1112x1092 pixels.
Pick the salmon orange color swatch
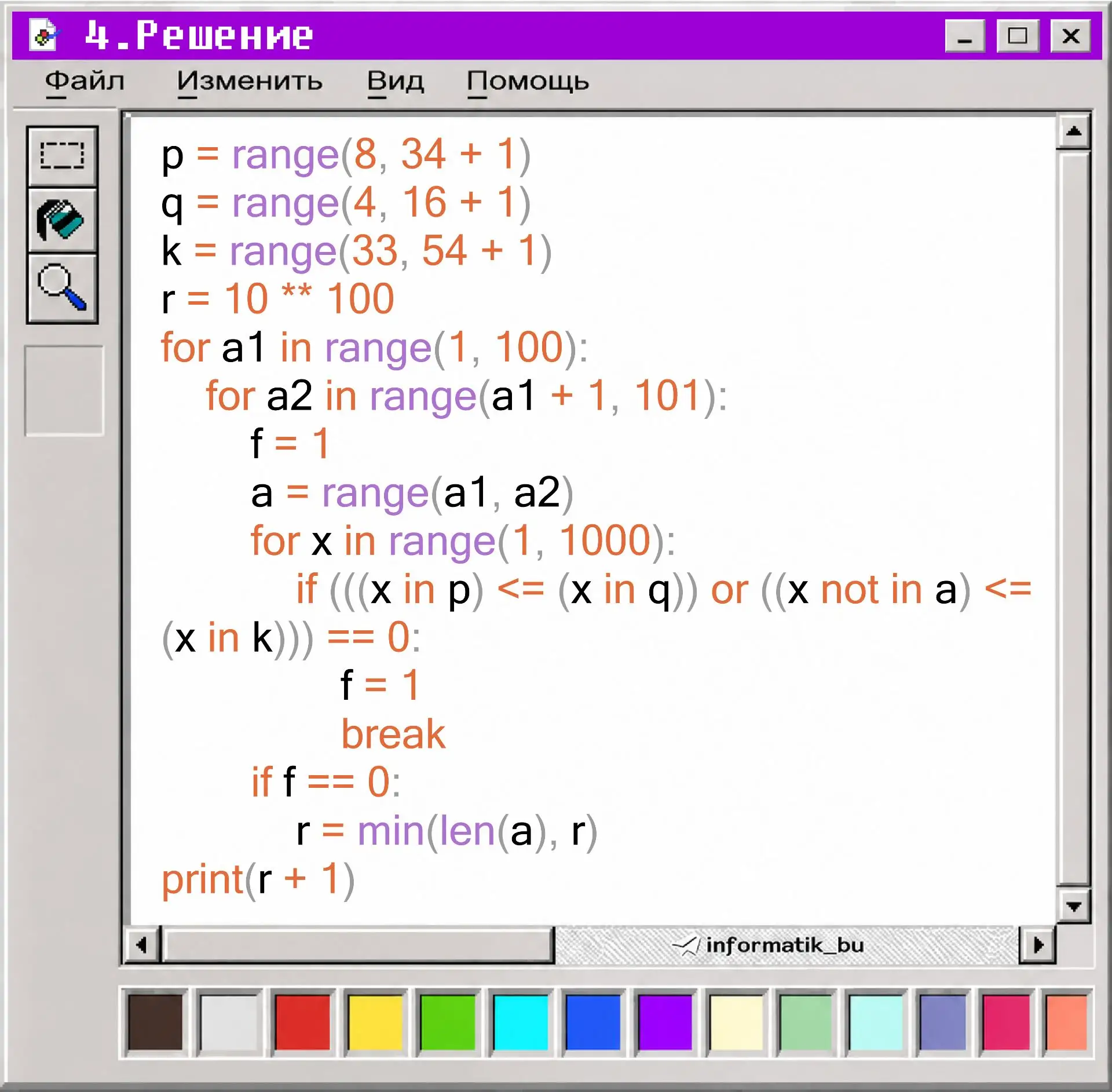pyautogui.click(x=1066, y=1022)
